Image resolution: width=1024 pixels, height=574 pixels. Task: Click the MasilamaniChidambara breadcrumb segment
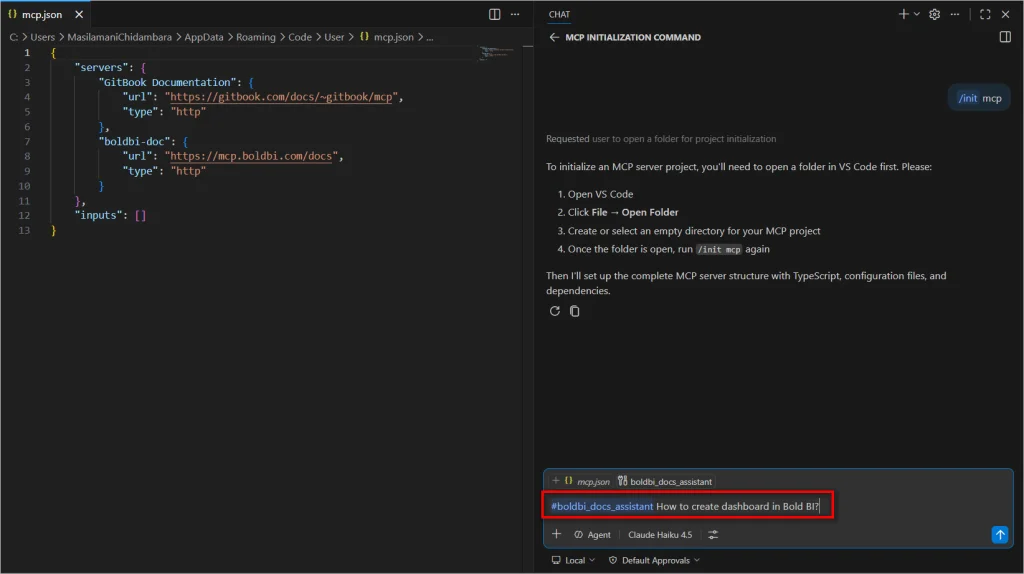[x=120, y=37]
